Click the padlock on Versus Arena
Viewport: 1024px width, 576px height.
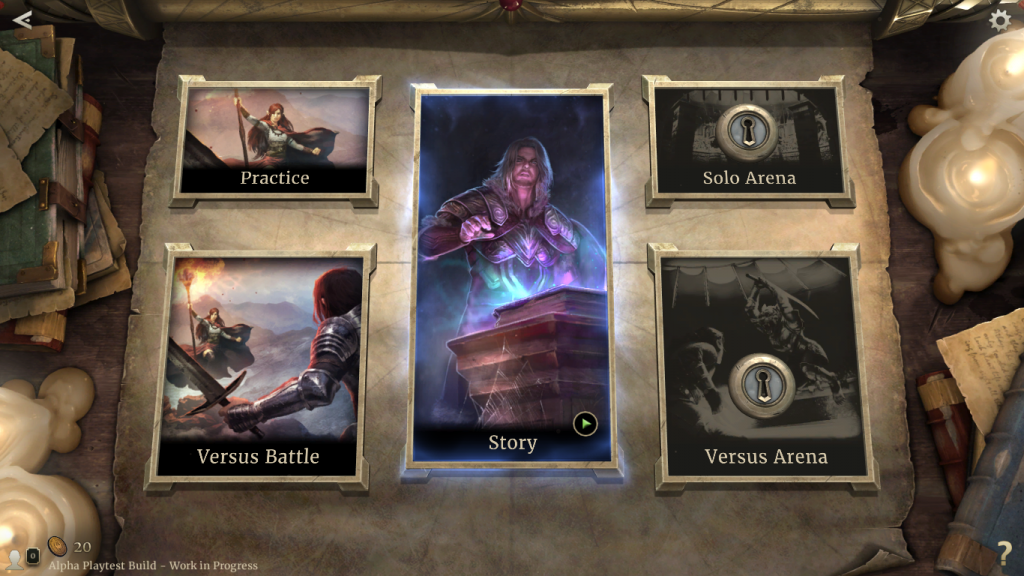pyautogui.click(x=761, y=385)
